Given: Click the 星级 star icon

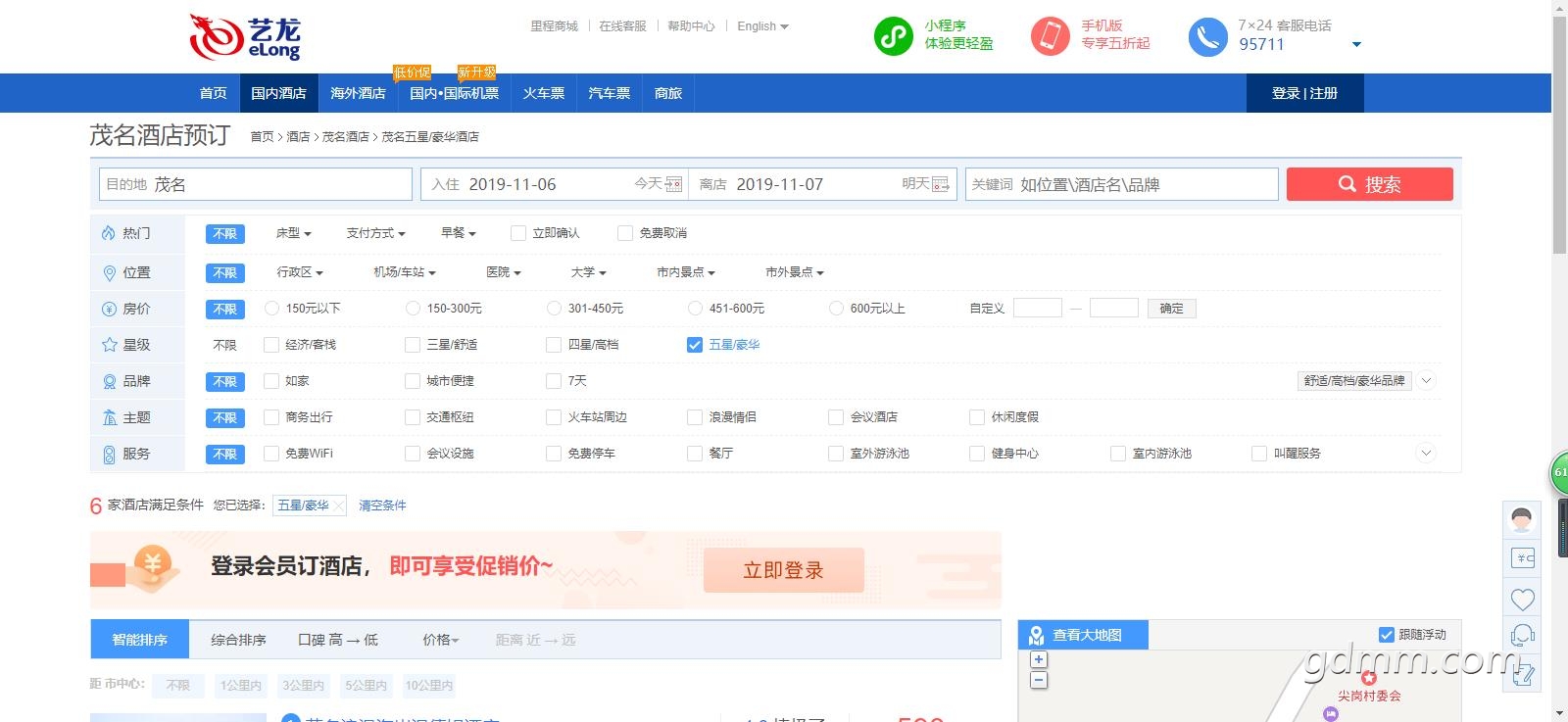Looking at the screenshot, I should (x=109, y=345).
